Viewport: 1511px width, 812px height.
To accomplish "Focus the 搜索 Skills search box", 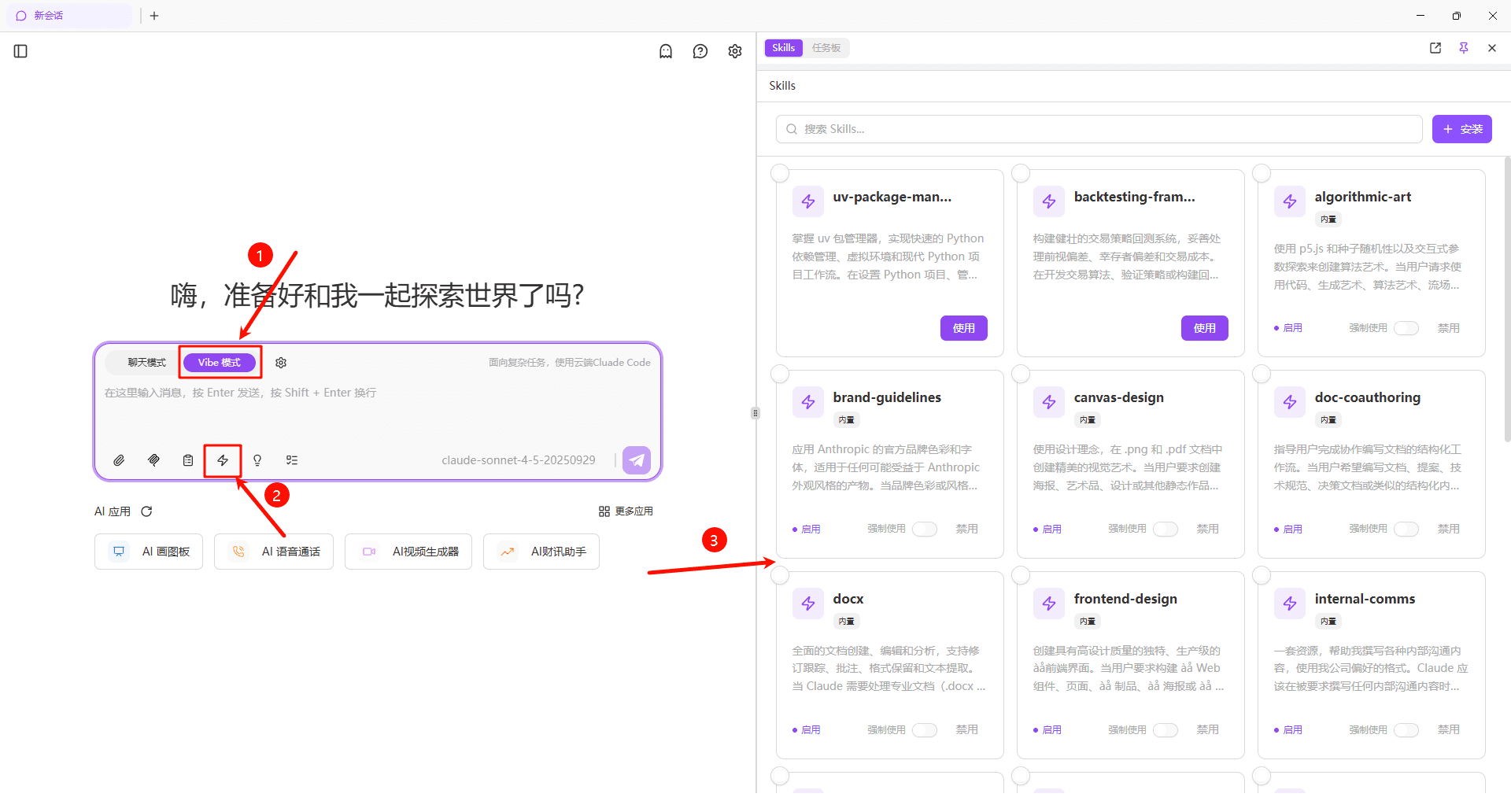I will click(x=1099, y=129).
